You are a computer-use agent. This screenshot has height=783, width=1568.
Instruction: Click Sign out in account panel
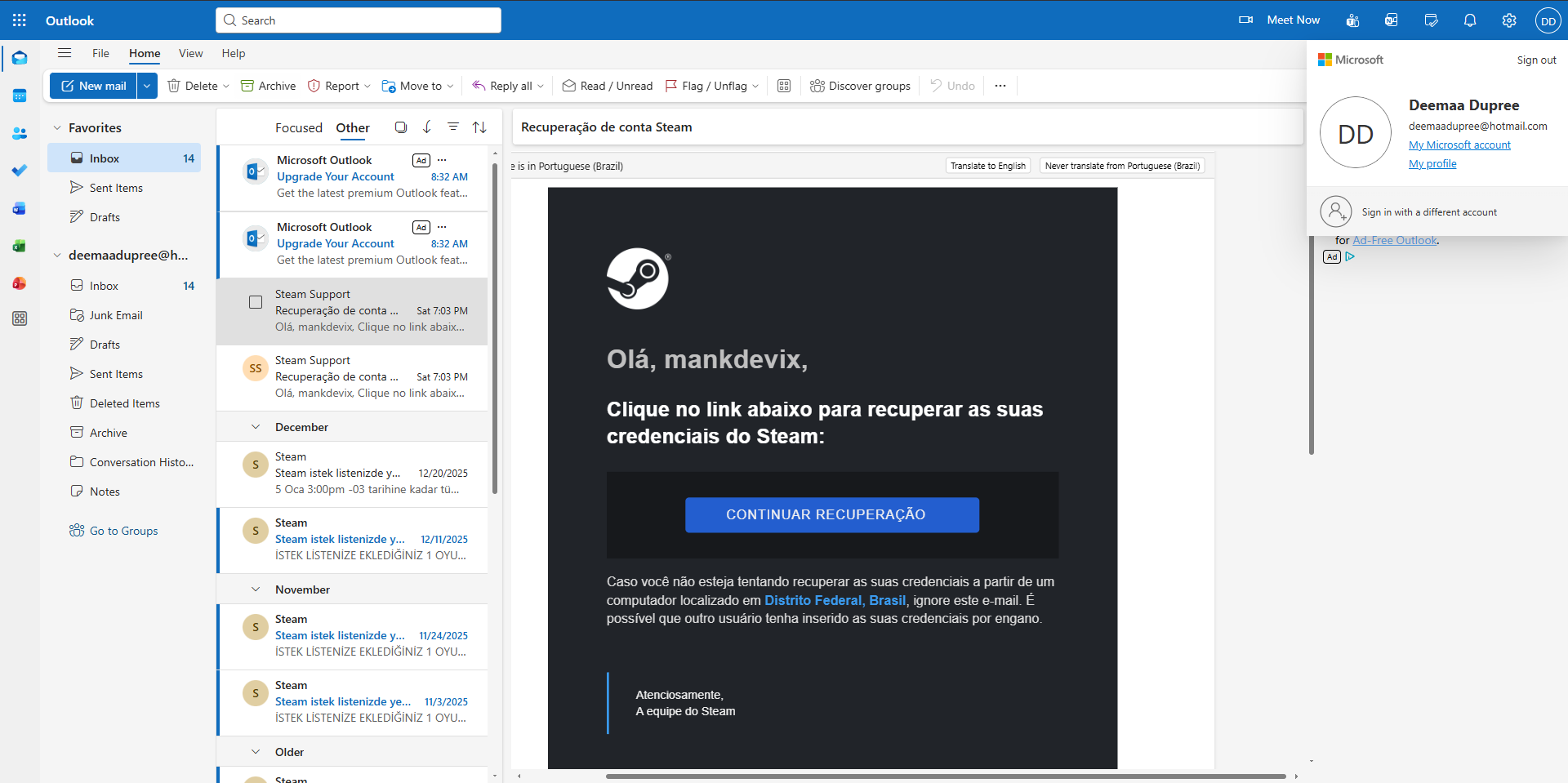[x=1536, y=60]
